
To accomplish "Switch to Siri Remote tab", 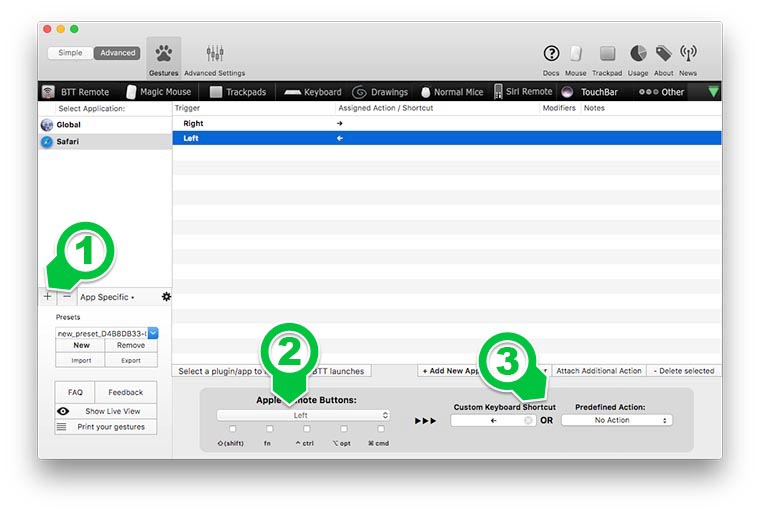I will [x=523, y=92].
